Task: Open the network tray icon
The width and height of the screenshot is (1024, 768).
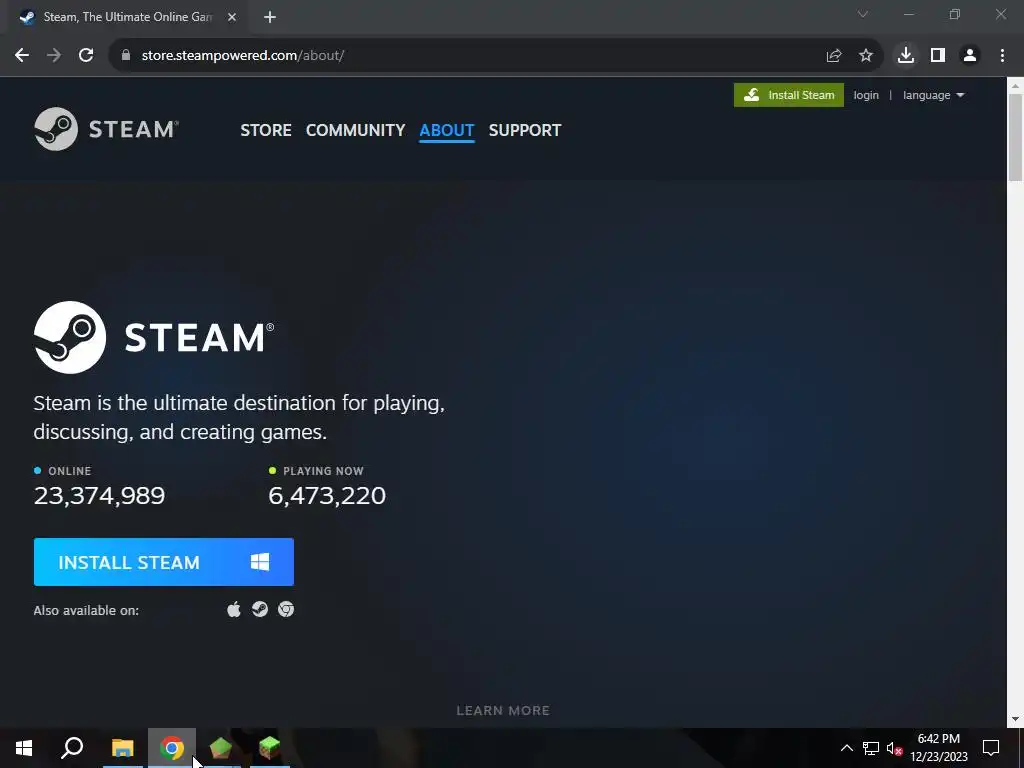Action: [x=871, y=748]
